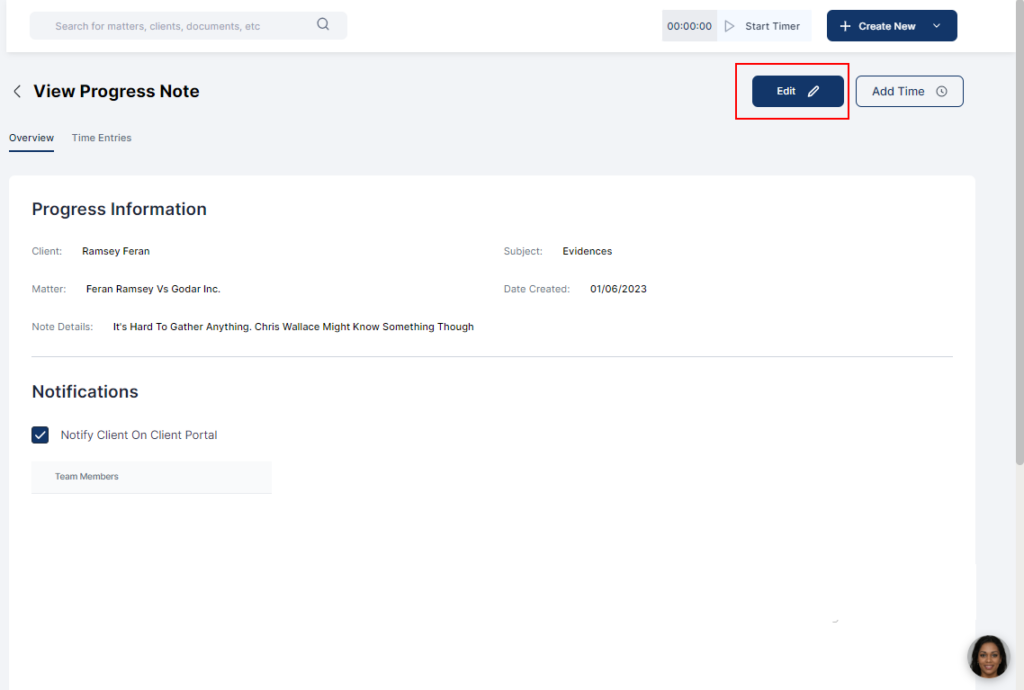Select the Overview tab

tap(31, 138)
